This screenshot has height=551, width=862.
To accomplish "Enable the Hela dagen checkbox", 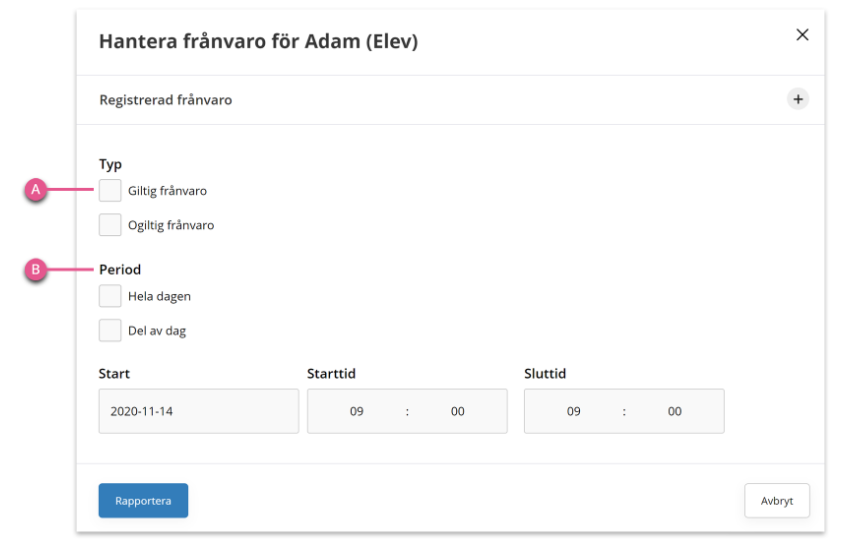I will click(110, 296).
